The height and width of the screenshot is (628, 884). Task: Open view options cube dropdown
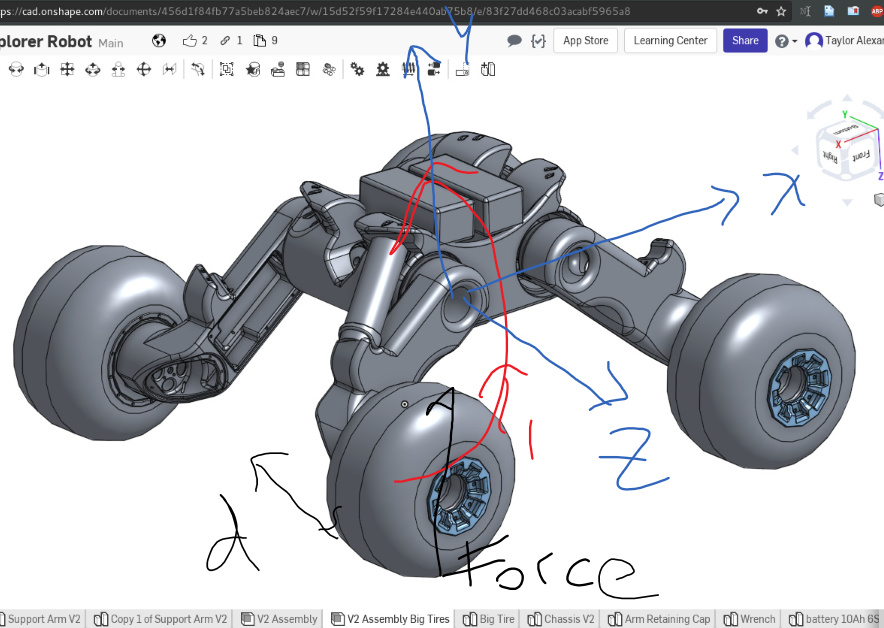click(x=879, y=200)
